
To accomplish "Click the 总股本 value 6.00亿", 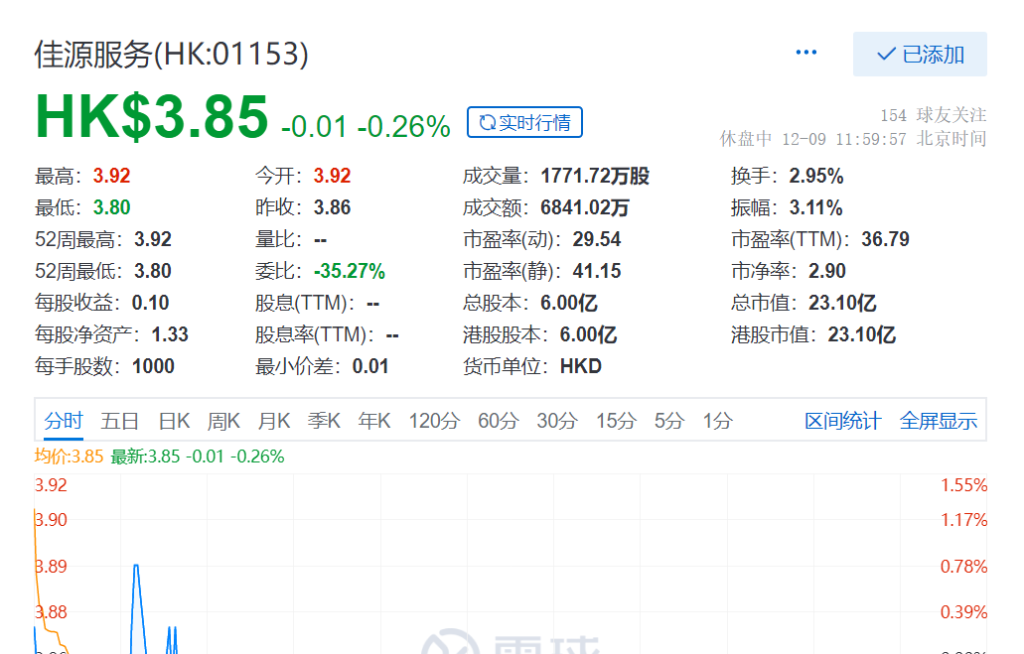I will pos(569,303).
